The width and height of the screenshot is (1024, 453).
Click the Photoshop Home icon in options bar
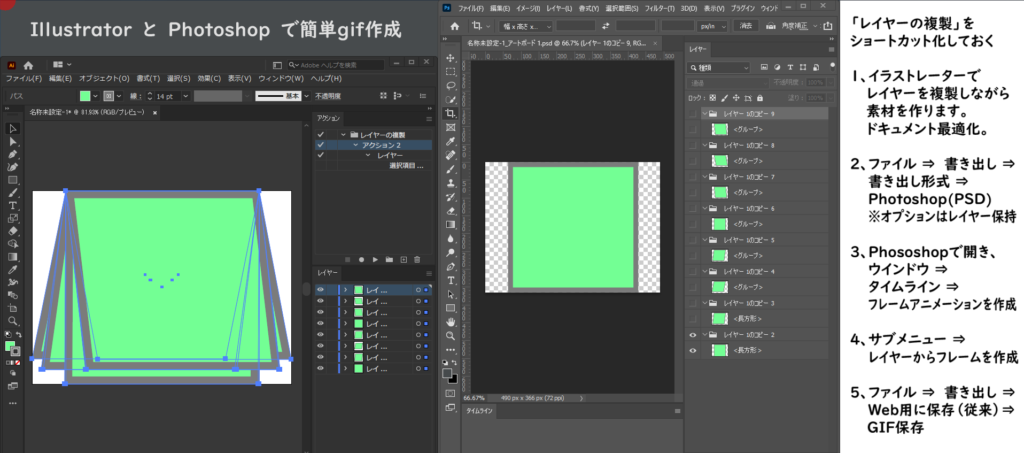click(x=455, y=25)
